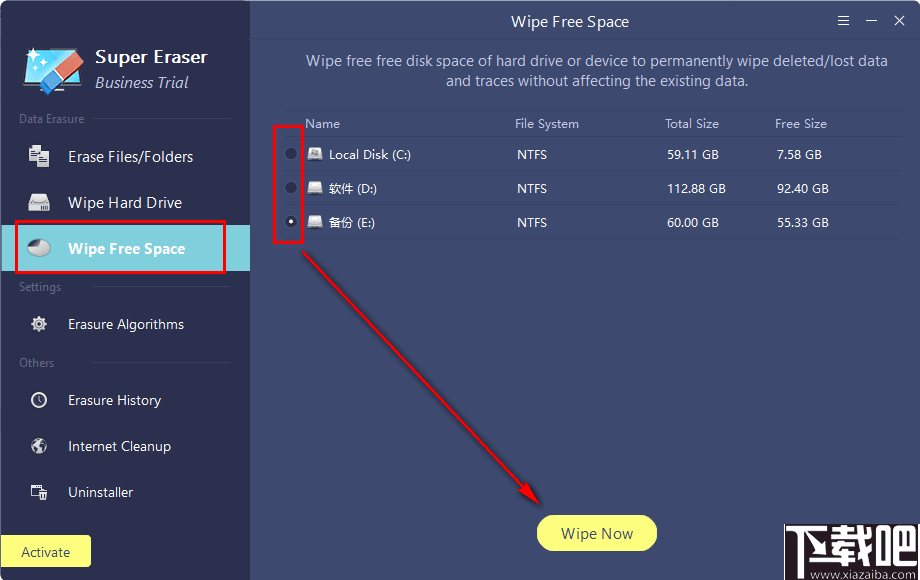The height and width of the screenshot is (580, 920).
Task: Select the Local Disk (C:) radio button
Action: tap(290, 154)
